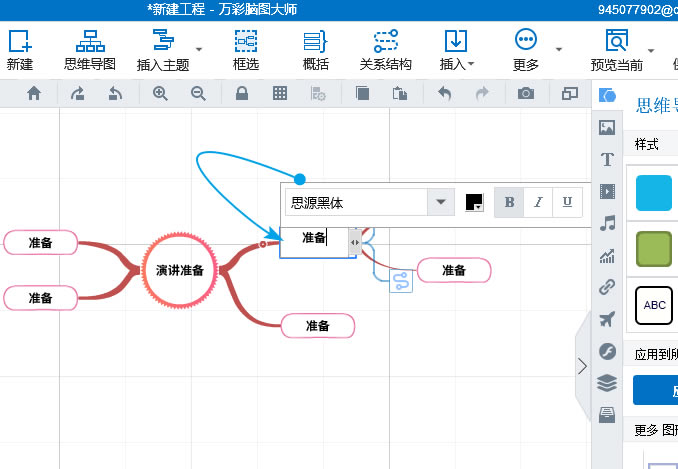Select the bottom-right 准备 node

point(318,325)
